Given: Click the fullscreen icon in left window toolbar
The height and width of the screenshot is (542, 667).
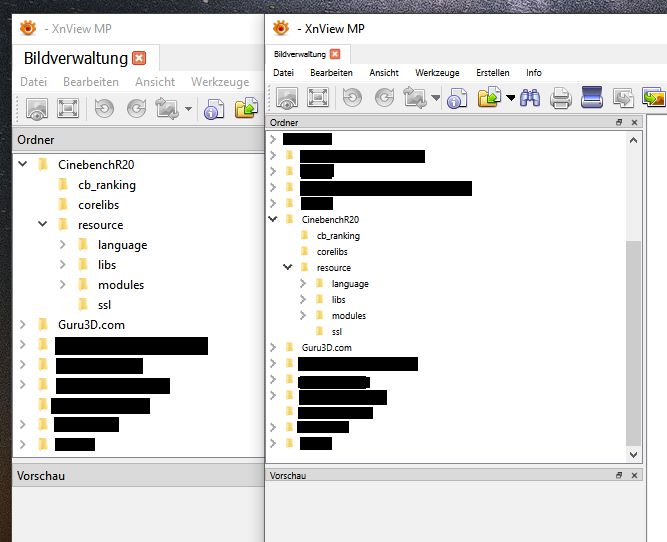Looking at the screenshot, I should (x=68, y=108).
